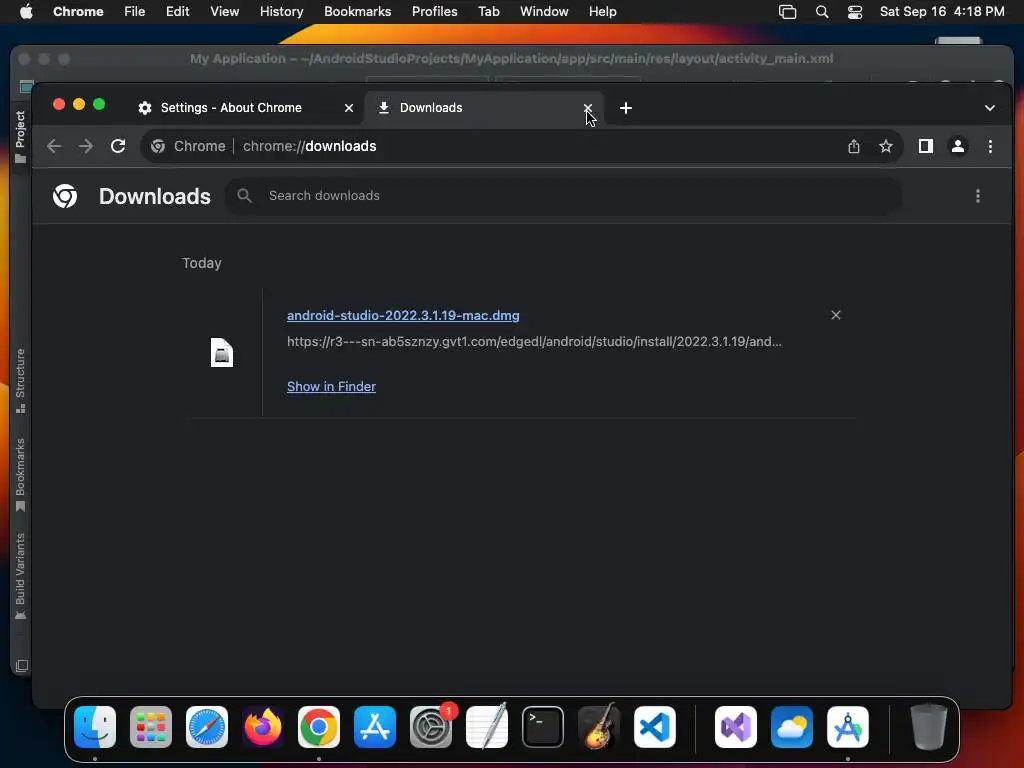Open App Store from the Dock
The height and width of the screenshot is (768, 1024).
(375, 727)
